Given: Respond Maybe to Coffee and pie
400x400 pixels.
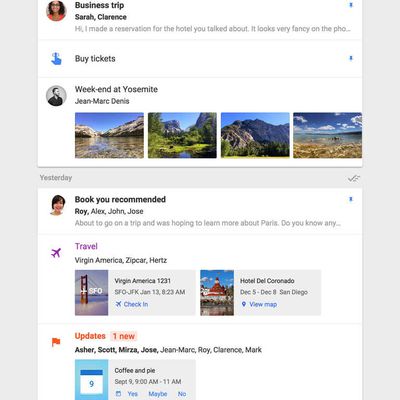Looking at the screenshot, I should click(158, 394).
